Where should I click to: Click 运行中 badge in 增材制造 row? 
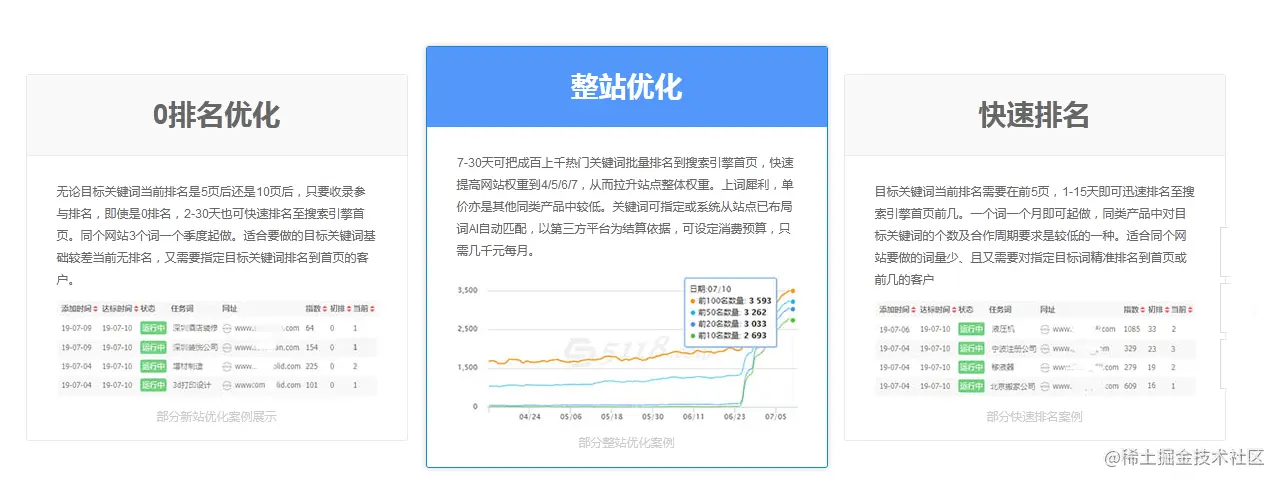[x=153, y=366]
